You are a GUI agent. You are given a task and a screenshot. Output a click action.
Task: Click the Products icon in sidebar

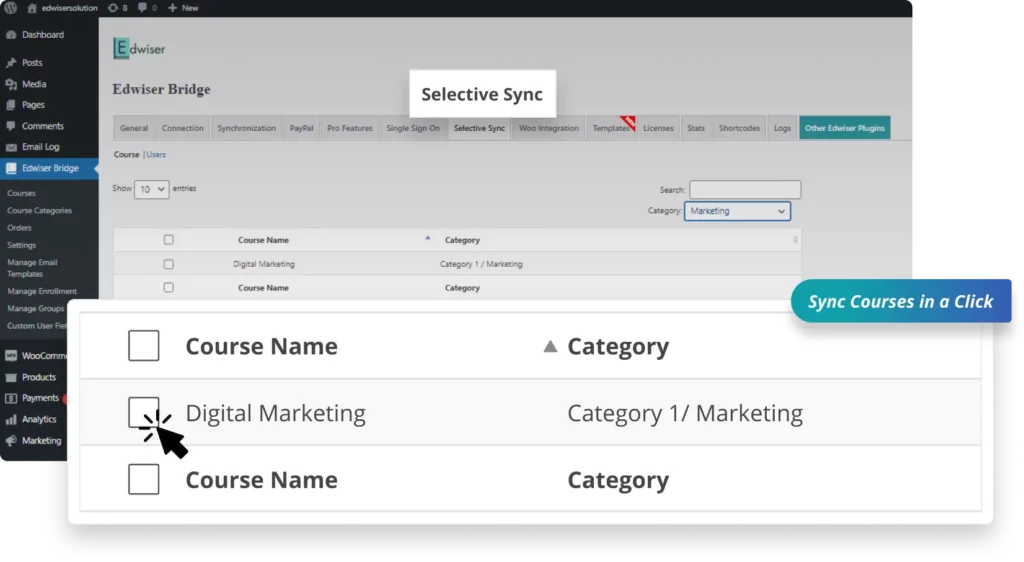pyautogui.click(x=11, y=377)
